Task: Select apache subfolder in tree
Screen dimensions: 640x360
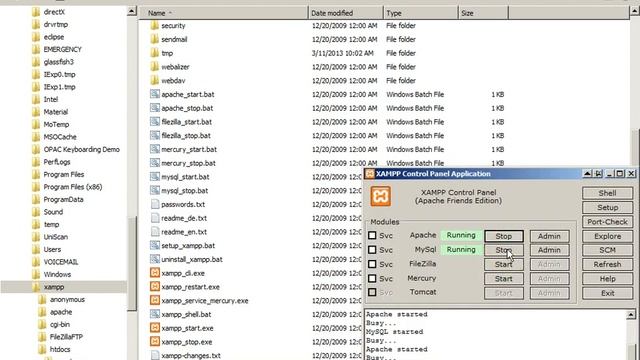Action: [61, 312]
